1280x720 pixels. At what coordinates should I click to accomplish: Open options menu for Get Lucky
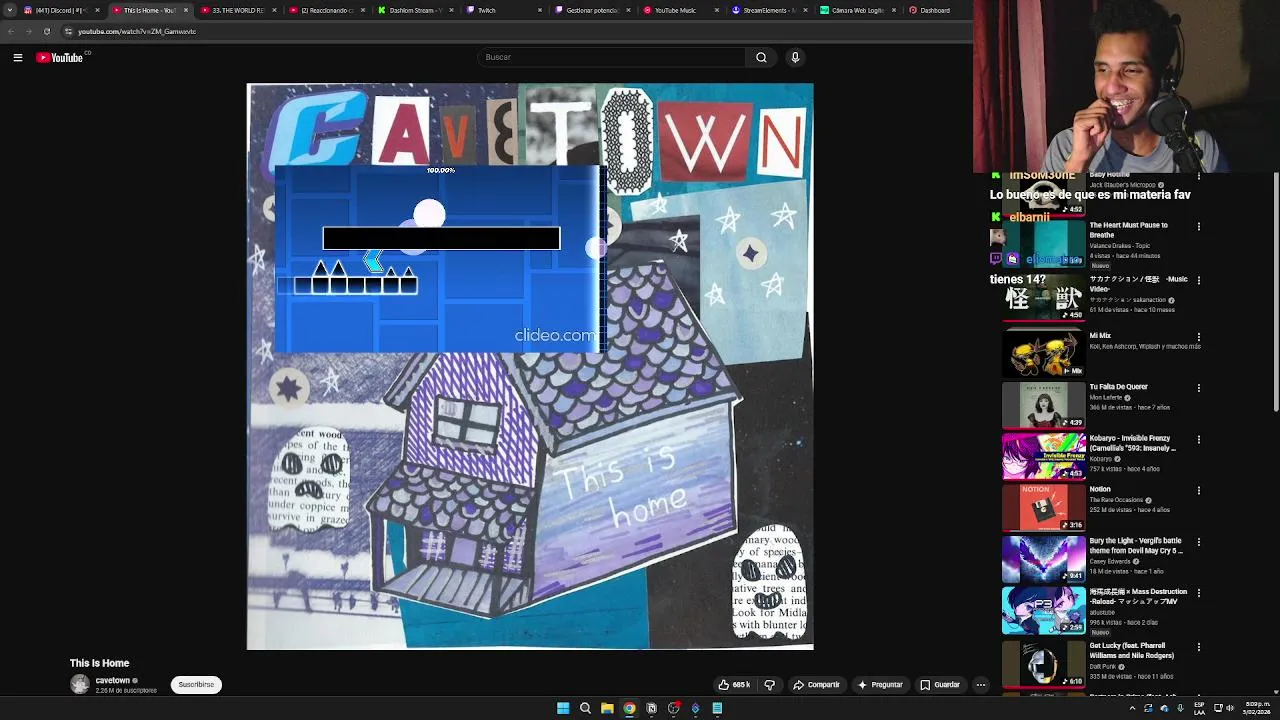[1198, 647]
